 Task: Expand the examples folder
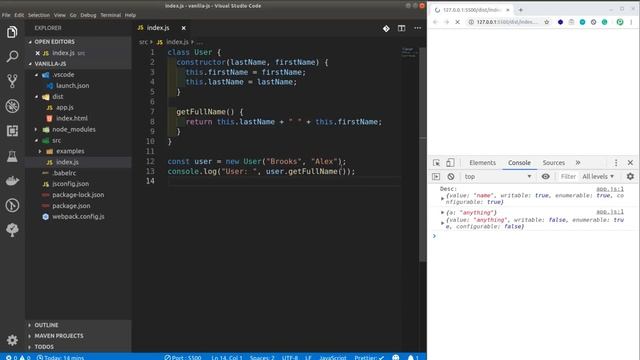point(40,151)
